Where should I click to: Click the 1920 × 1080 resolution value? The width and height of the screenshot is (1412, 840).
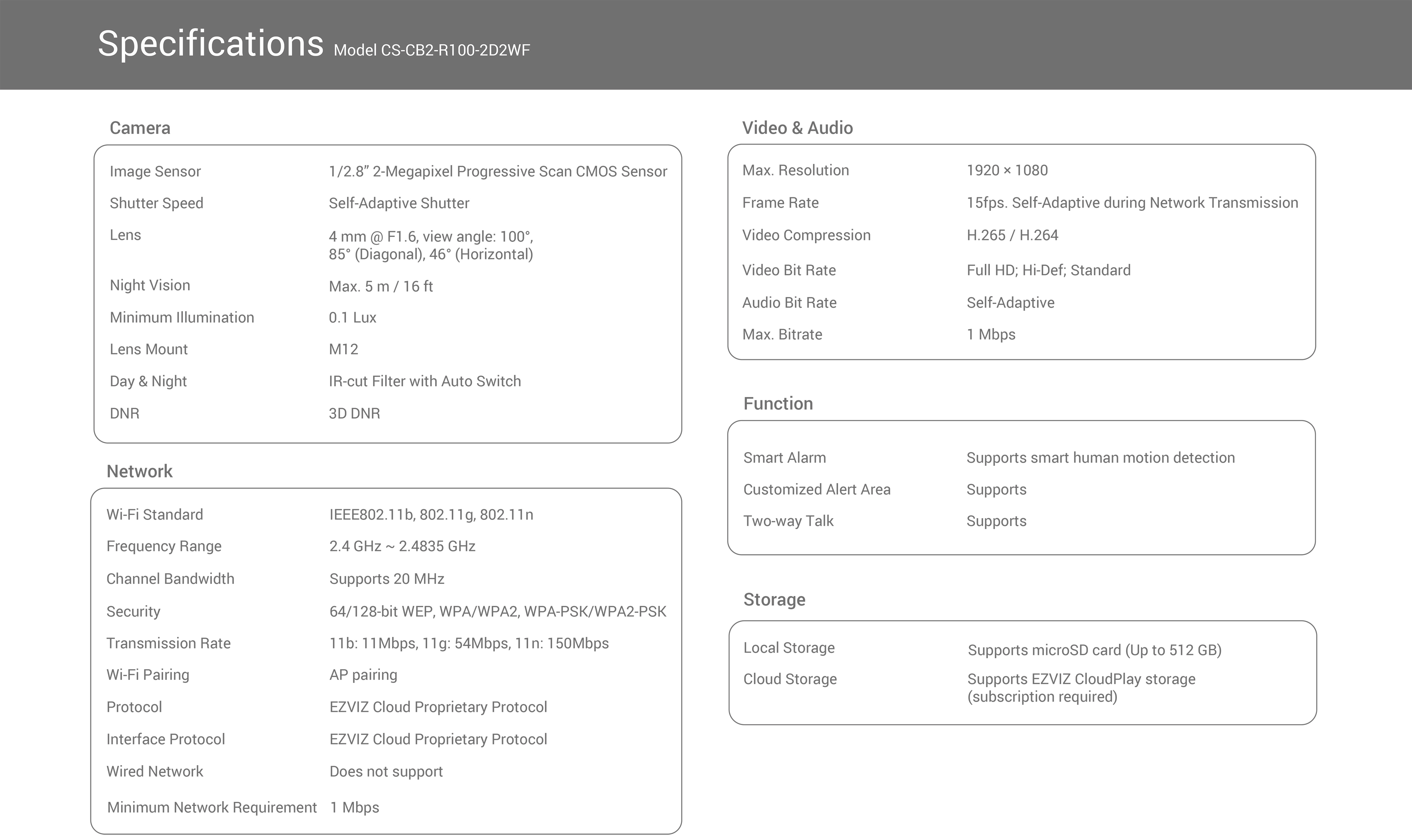1007,170
